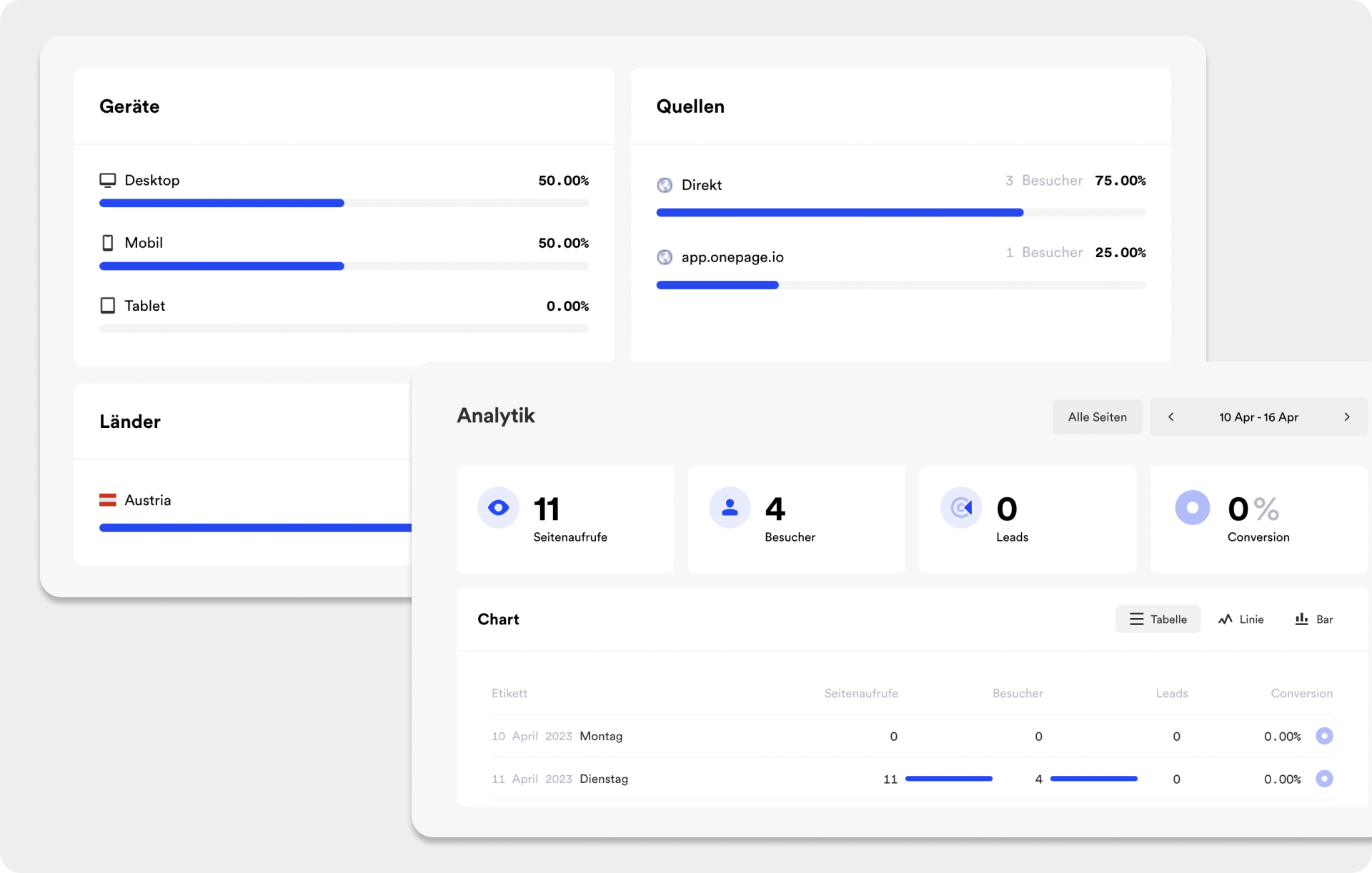The image size is (1372, 873).
Task: Open the date range 10 Apr - 16 Apr
Action: tap(1258, 416)
